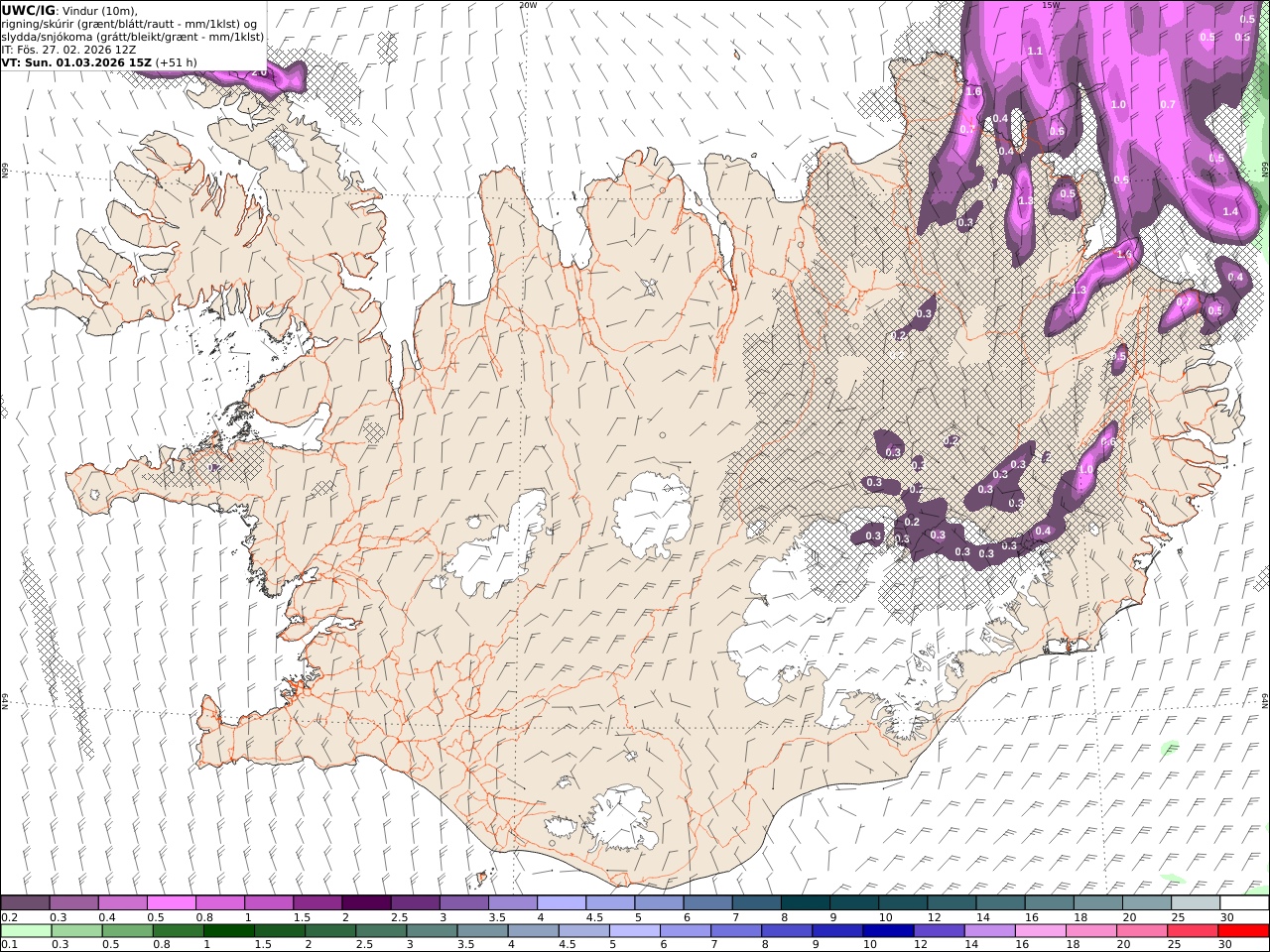Click the '1.4' precipitation value on map
Screen dimensions: 1270x952
pyautogui.click(x=1230, y=211)
